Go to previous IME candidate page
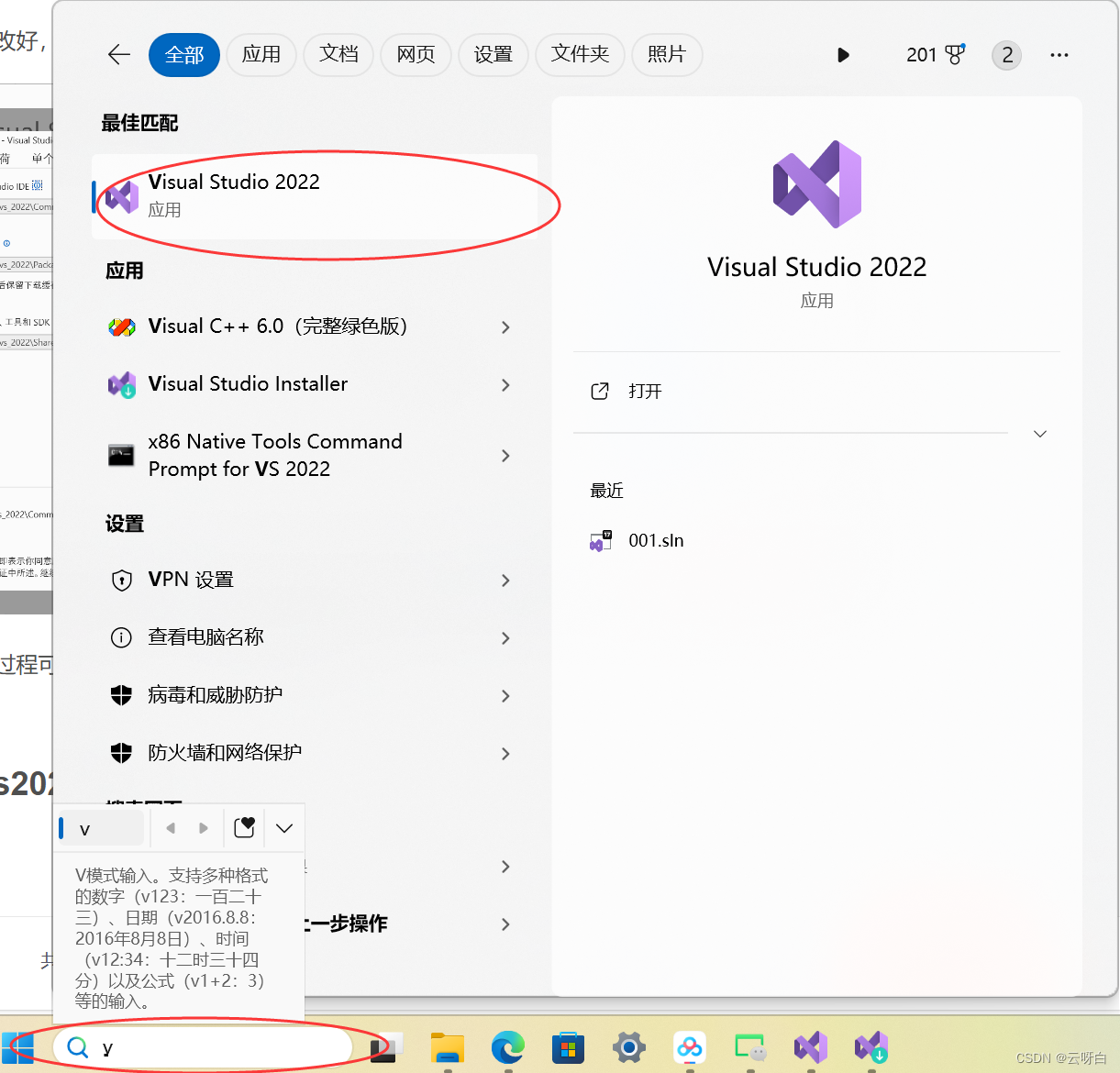Viewport: 1120px width, 1073px height. tap(171, 828)
